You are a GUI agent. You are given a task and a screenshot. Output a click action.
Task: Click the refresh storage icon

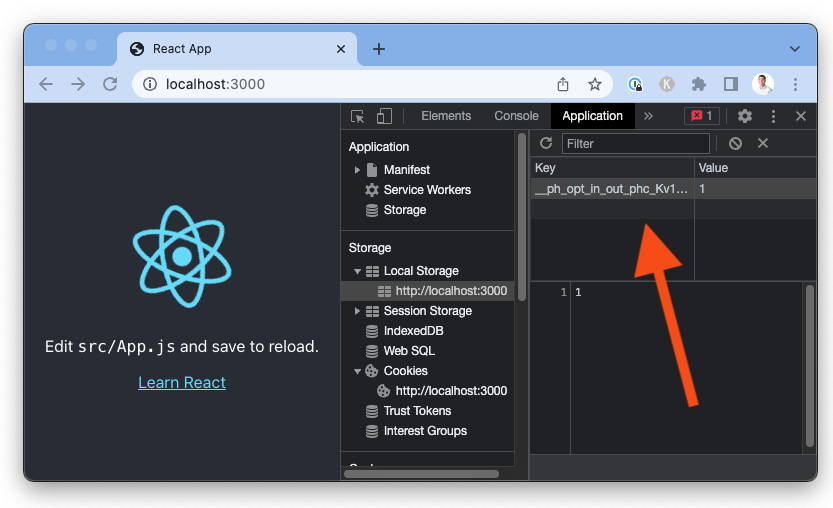tap(546, 144)
